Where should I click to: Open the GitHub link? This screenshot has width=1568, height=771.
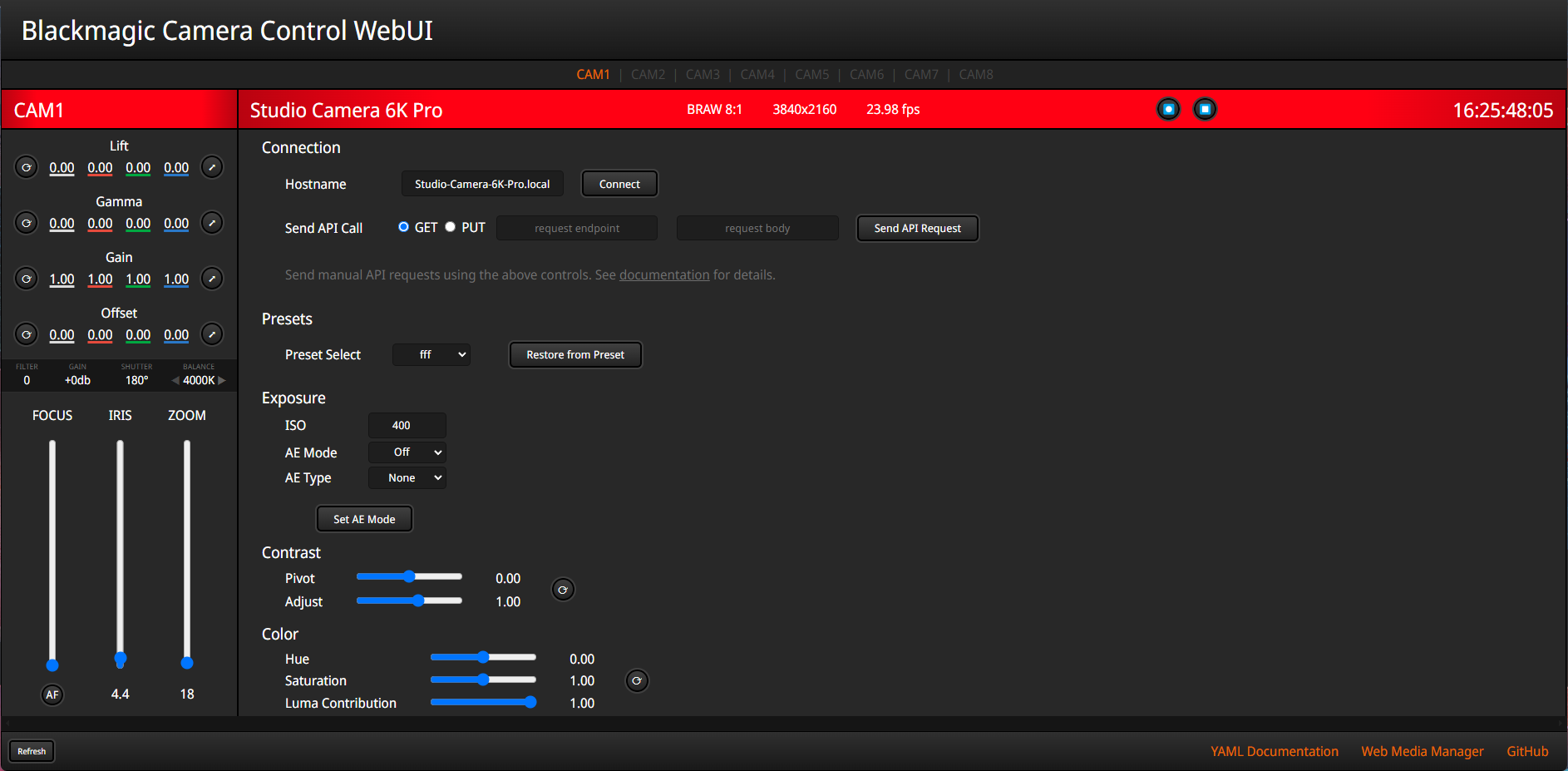tap(1527, 751)
